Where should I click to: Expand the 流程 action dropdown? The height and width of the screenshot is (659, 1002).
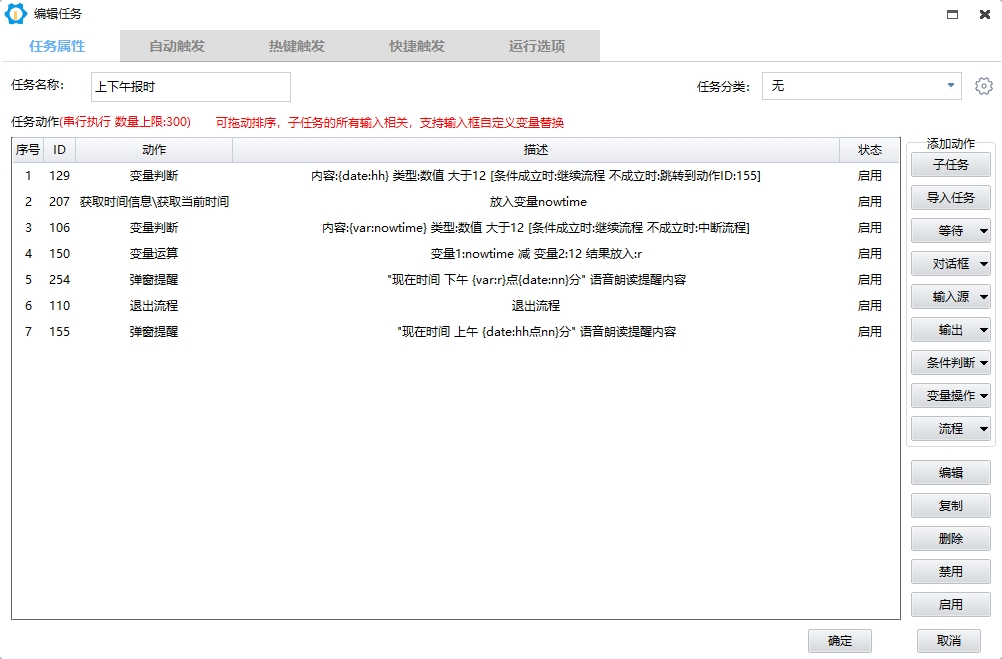[949, 428]
